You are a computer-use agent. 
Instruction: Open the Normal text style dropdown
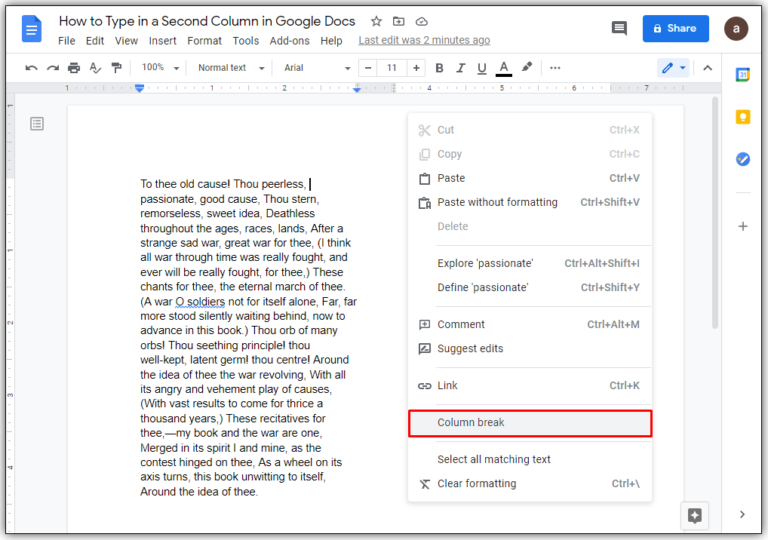click(x=231, y=68)
